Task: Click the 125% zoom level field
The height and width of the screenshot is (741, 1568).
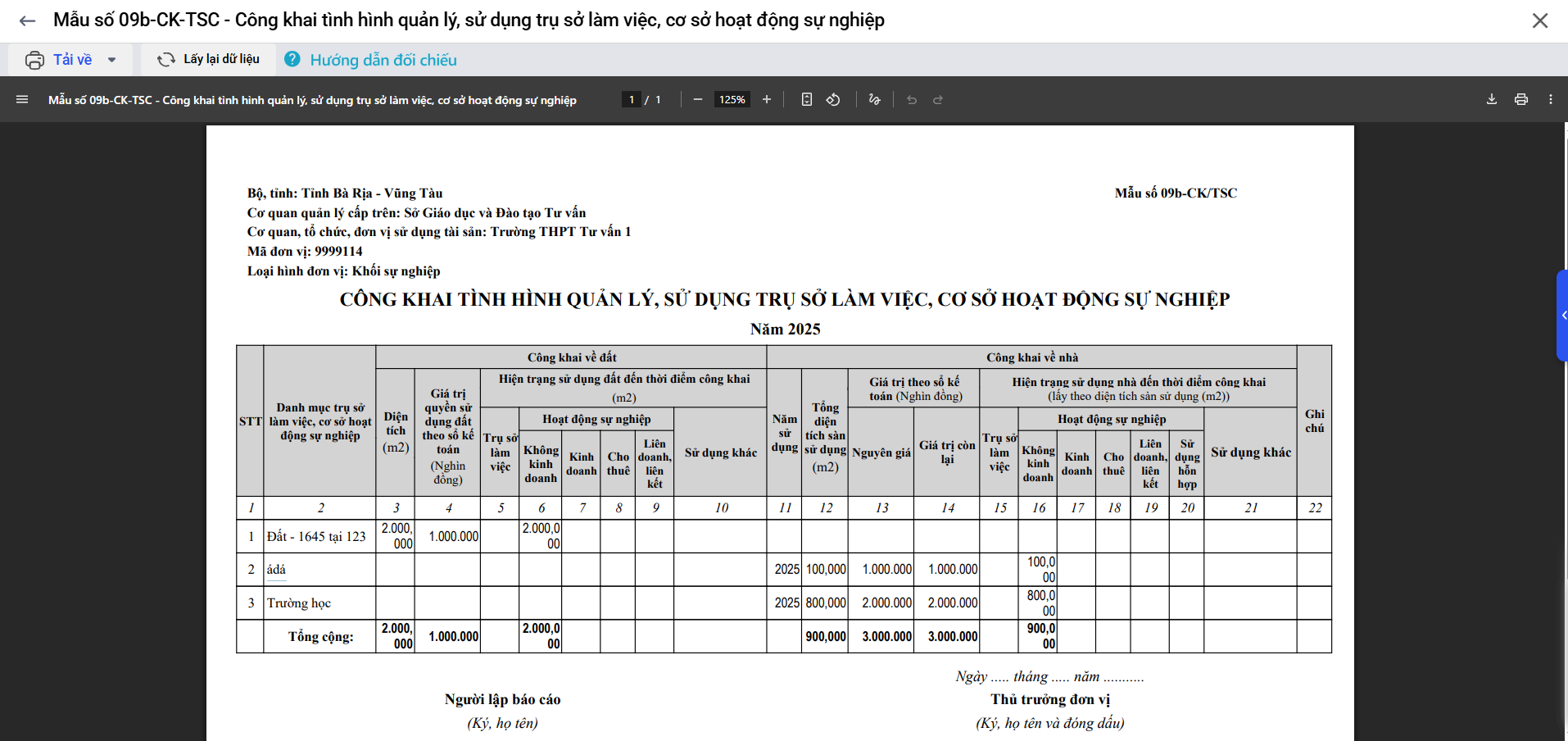Action: 732,99
